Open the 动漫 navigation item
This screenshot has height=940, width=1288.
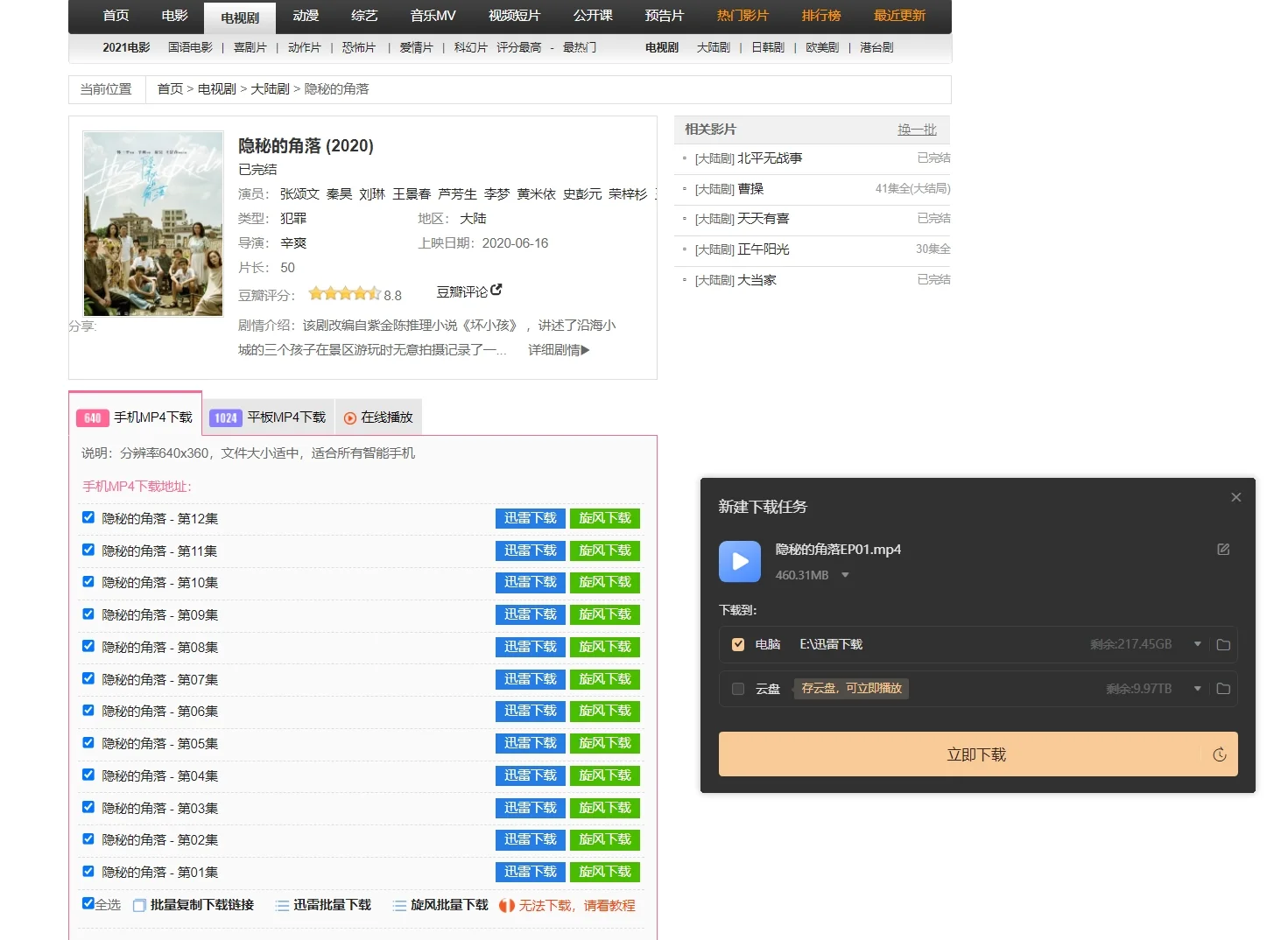pyautogui.click(x=306, y=16)
